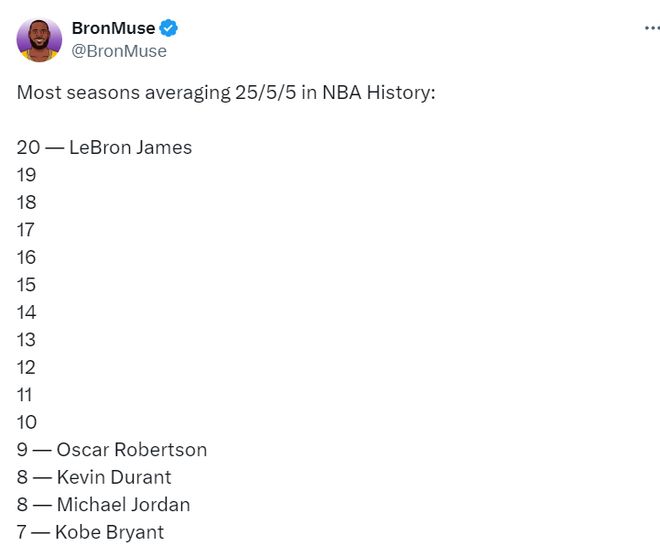Select the "8 — Michael Jordan" line
Viewport: 660px width, 546px height.
pyautogui.click(x=103, y=505)
